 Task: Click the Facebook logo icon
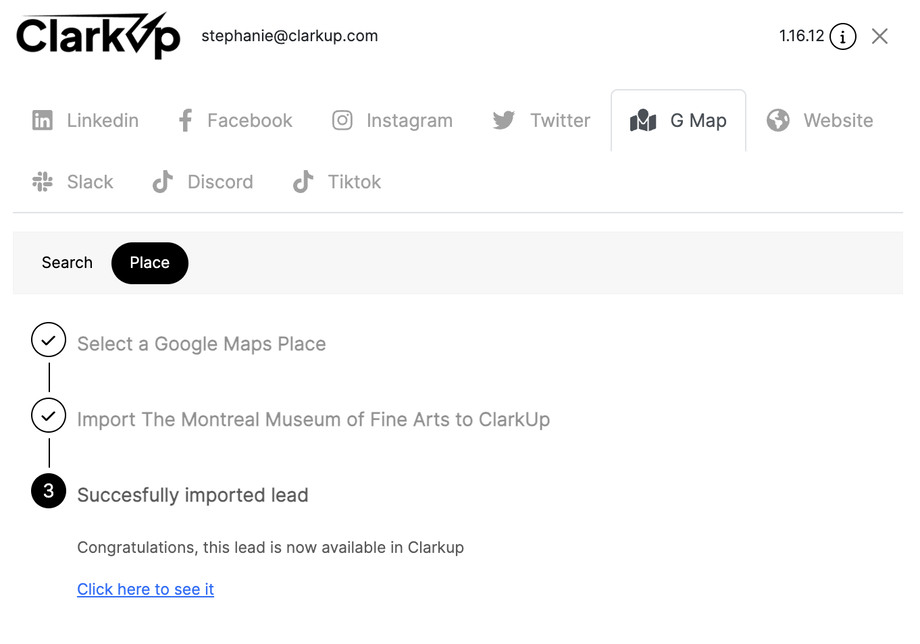[185, 121]
